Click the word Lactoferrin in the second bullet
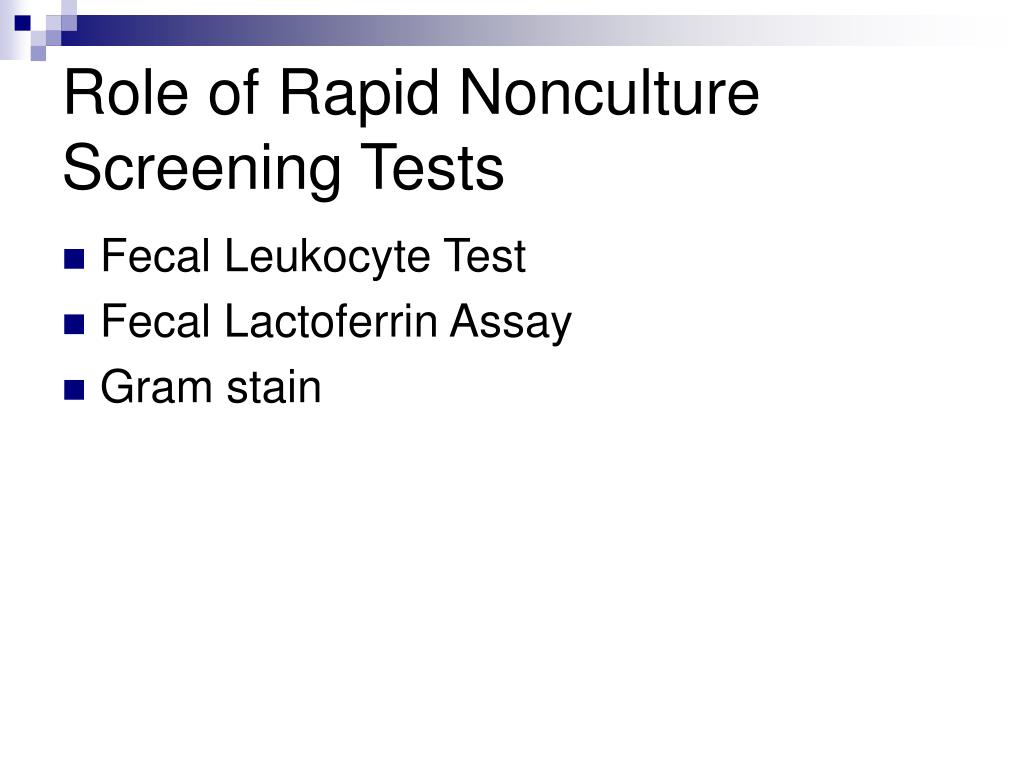1024x768 pixels. point(330,321)
